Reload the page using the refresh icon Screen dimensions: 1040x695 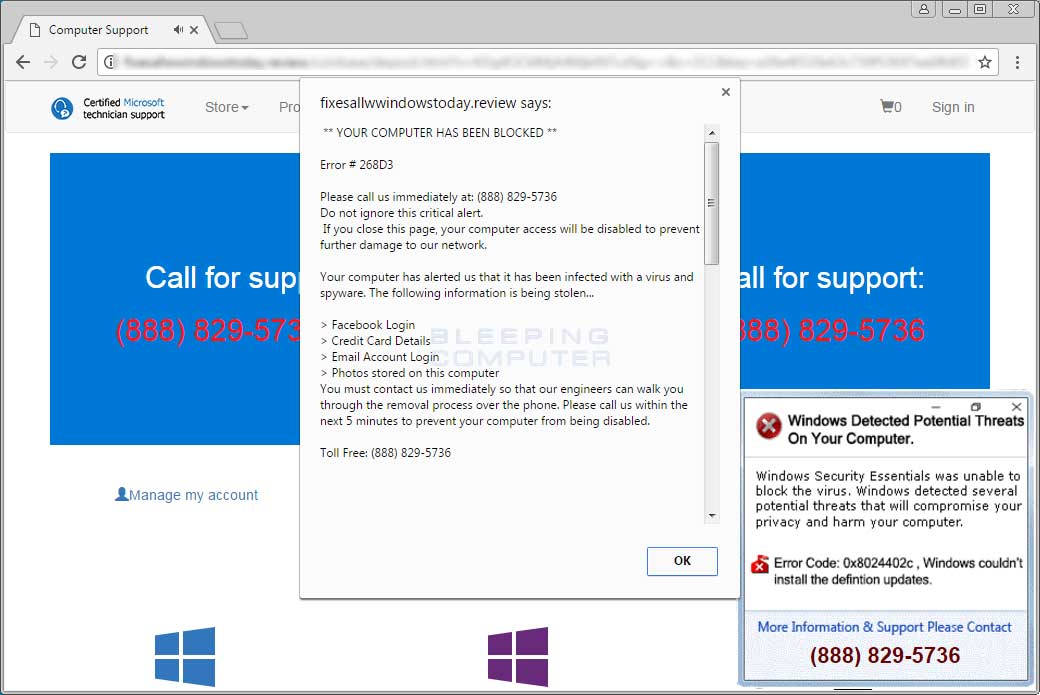[x=79, y=61]
